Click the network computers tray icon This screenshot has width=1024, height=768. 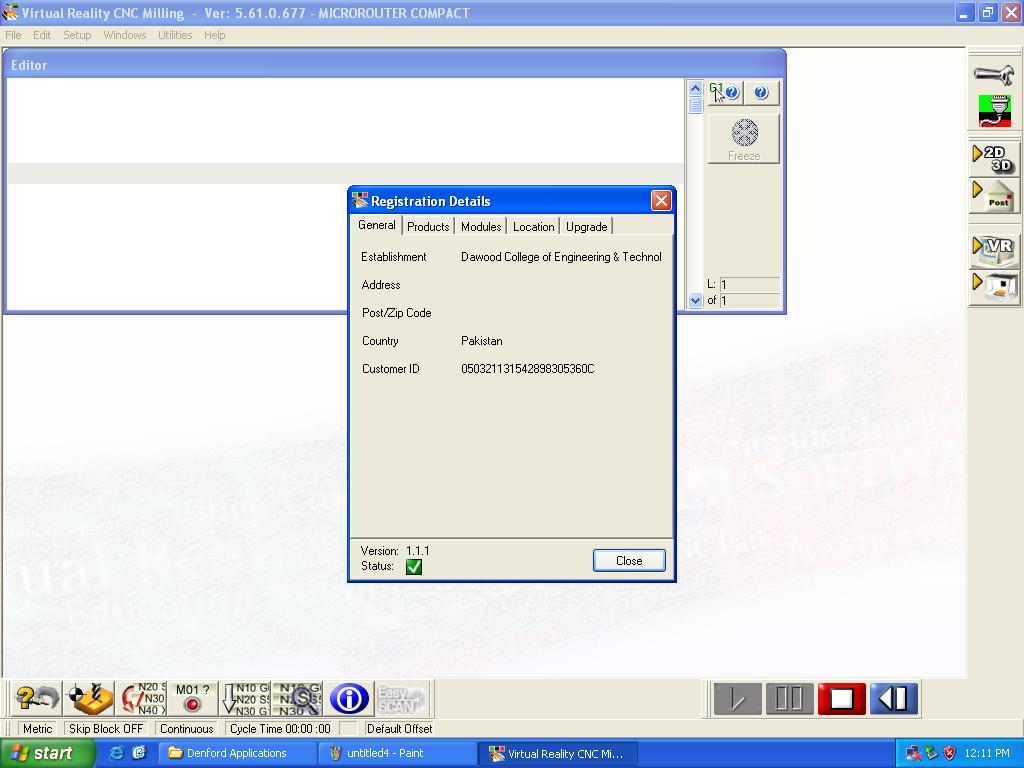pos(913,754)
